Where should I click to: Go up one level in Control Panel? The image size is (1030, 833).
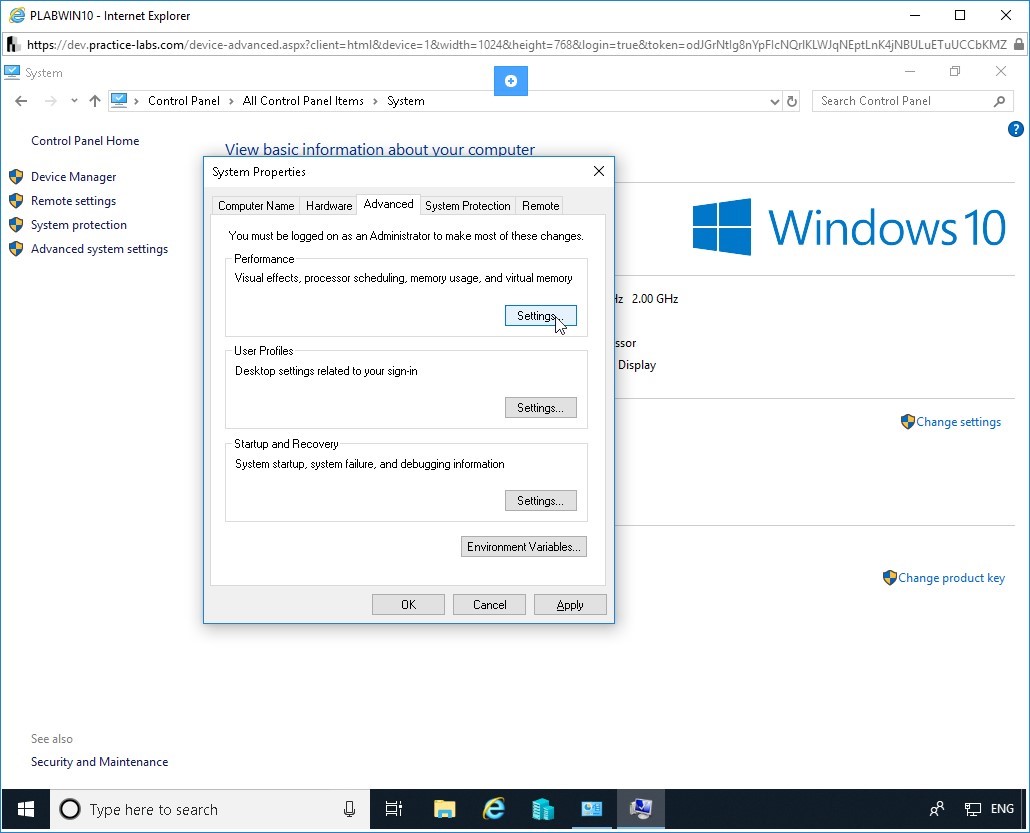pyautogui.click(x=95, y=101)
